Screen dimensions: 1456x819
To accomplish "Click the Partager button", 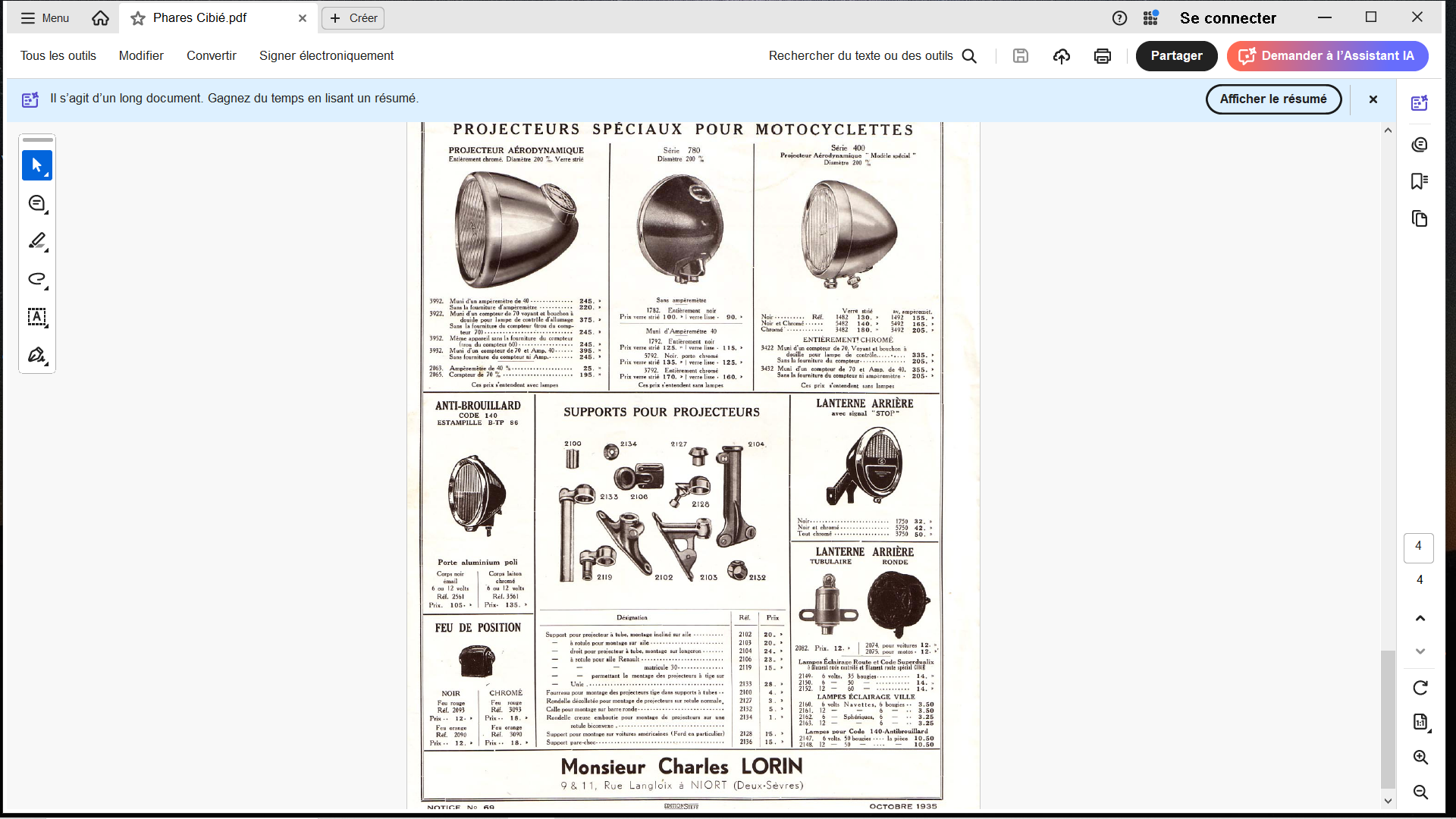I will tap(1175, 56).
